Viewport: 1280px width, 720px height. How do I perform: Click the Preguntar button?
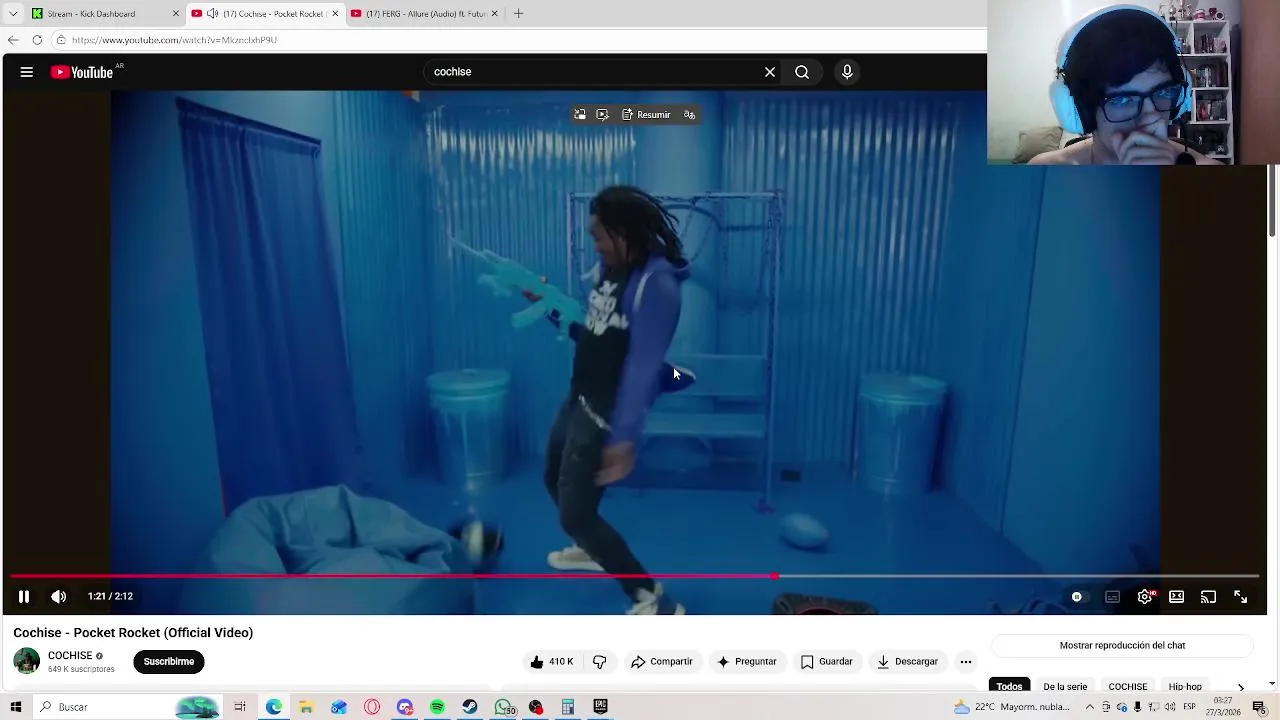click(x=746, y=662)
